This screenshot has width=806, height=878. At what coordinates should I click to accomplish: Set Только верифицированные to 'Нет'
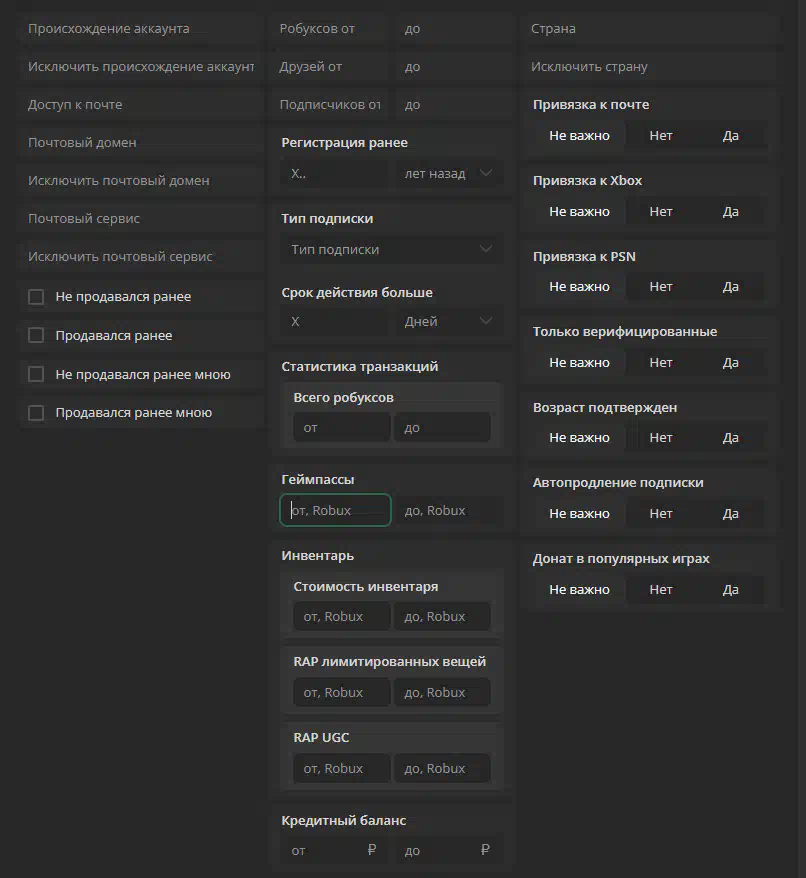[661, 362]
